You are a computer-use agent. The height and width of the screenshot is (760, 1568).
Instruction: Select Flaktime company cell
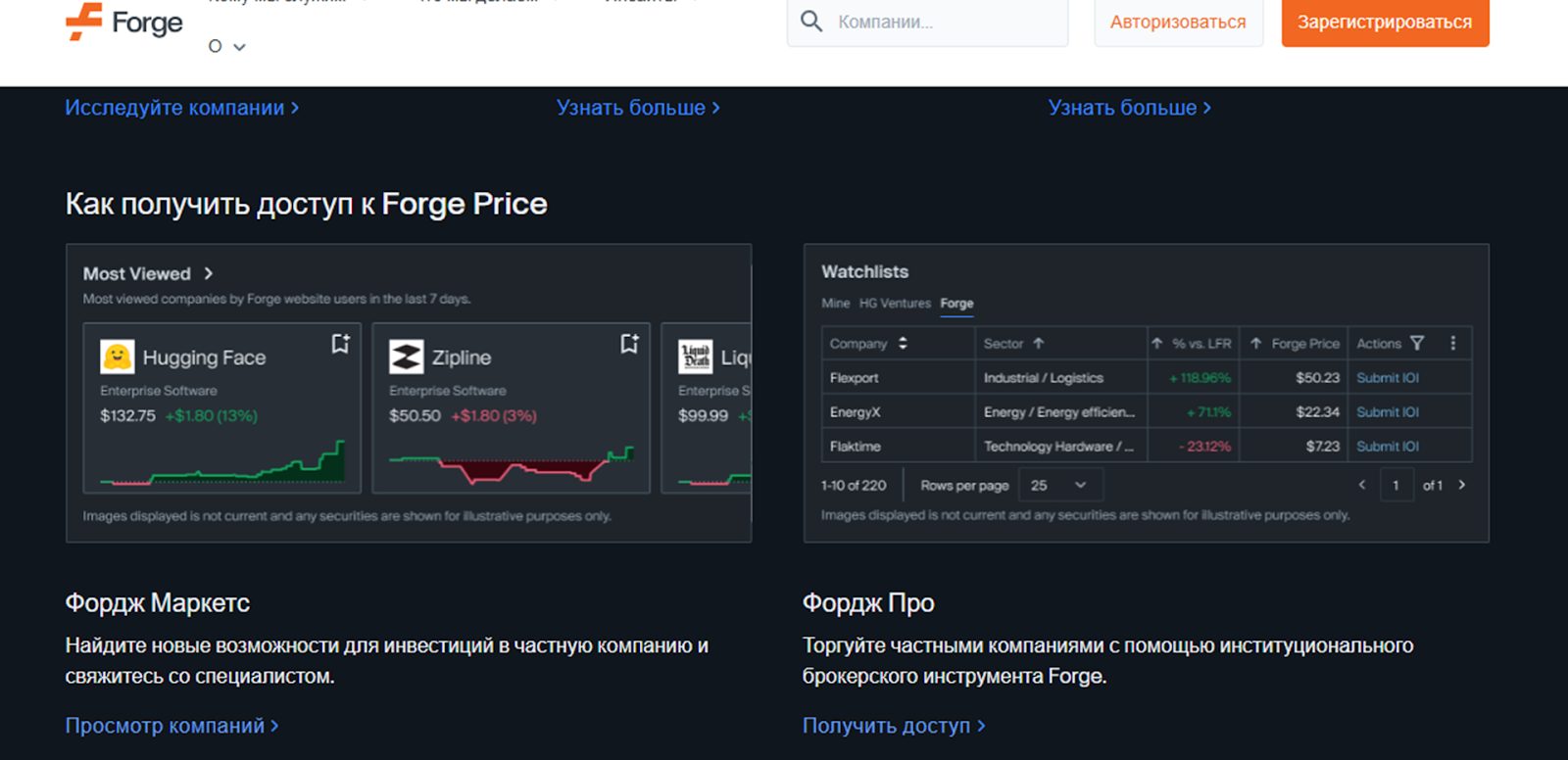tap(898, 447)
